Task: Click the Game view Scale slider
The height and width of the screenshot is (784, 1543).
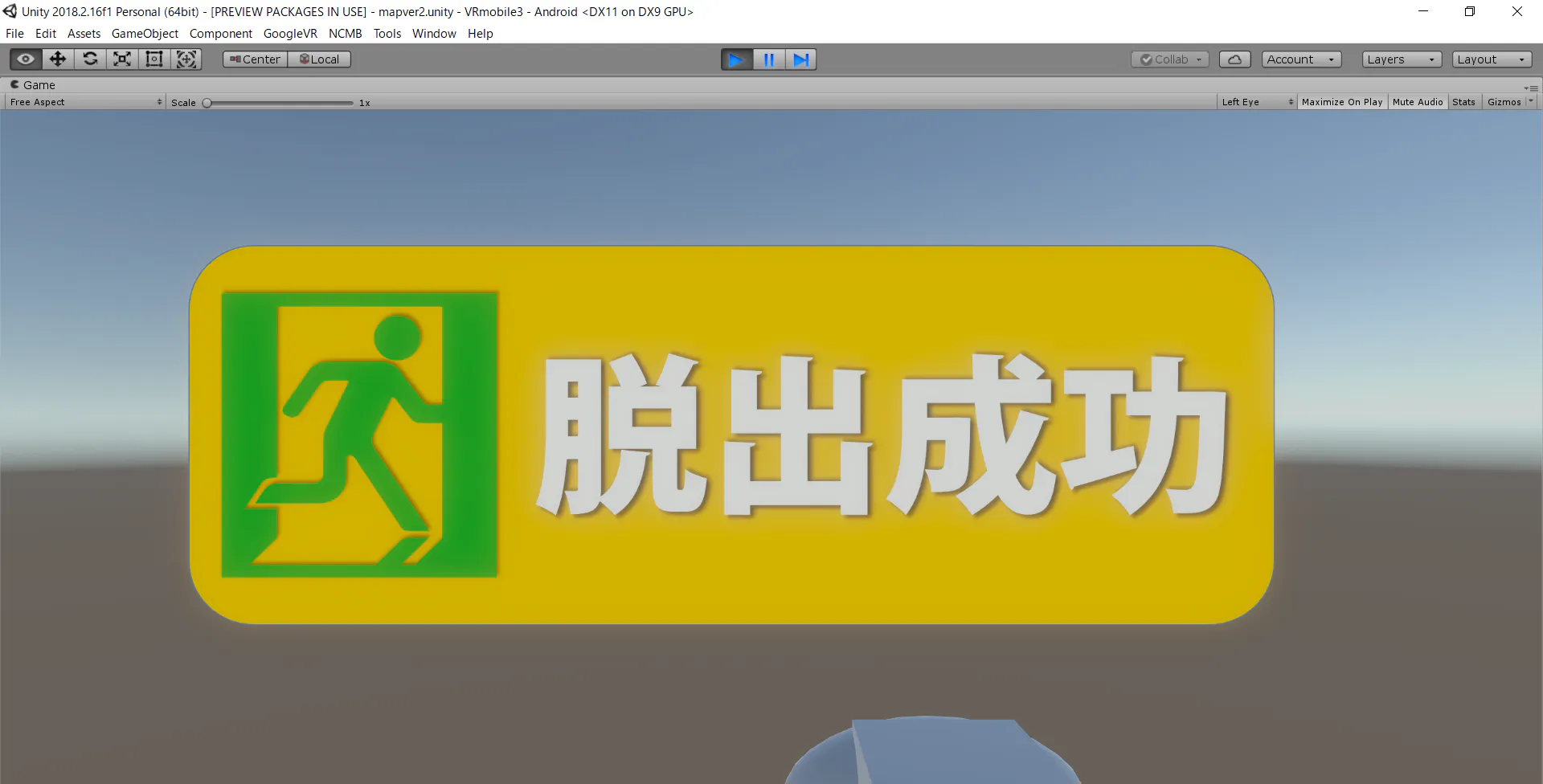Action: coord(280,103)
